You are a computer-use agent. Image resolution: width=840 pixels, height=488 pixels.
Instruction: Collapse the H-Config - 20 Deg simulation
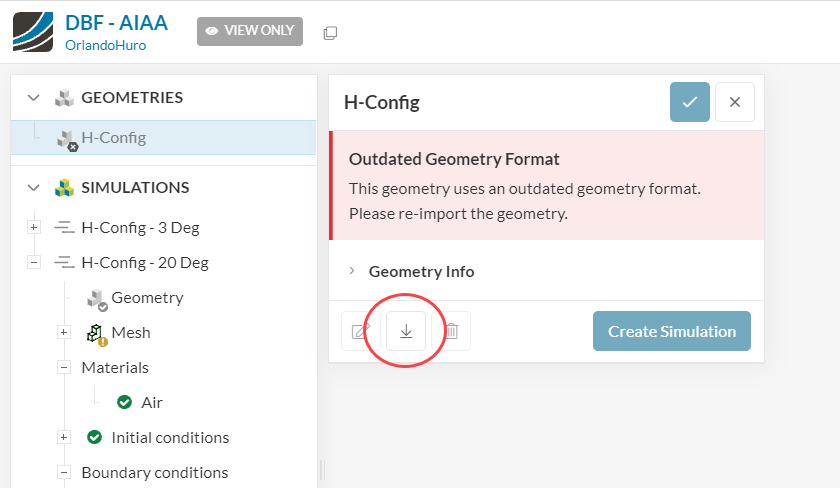coord(34,263)
